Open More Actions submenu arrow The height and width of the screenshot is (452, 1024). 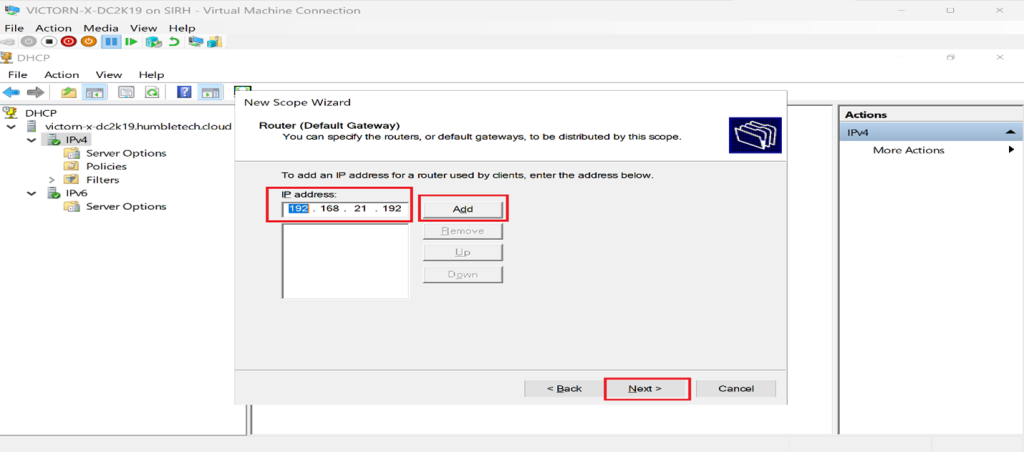[1011, 150]
